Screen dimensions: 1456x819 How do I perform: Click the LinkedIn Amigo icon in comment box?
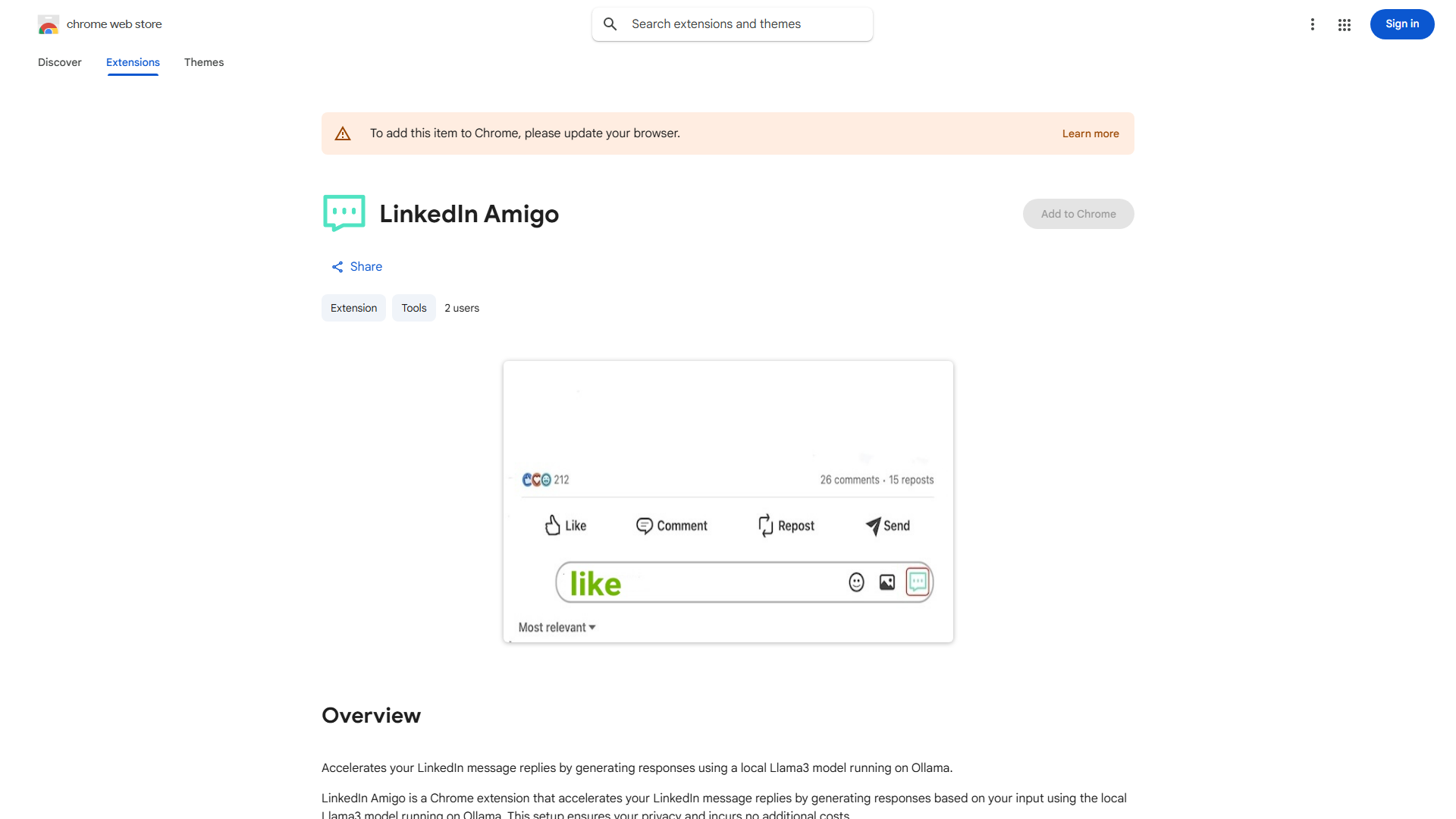click(x=917, y=582)
